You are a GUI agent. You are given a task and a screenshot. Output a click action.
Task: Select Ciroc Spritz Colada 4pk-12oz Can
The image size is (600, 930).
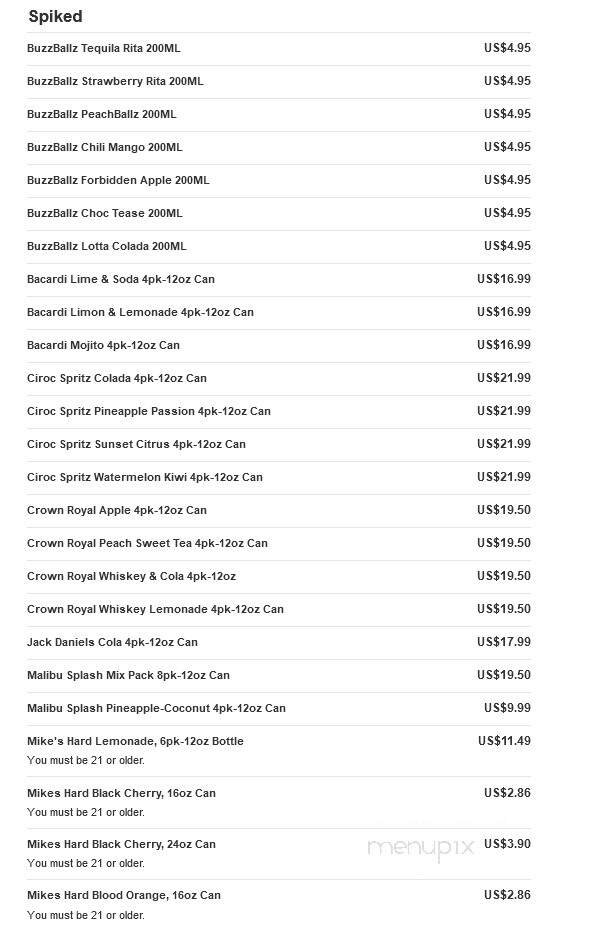[116, 378]
